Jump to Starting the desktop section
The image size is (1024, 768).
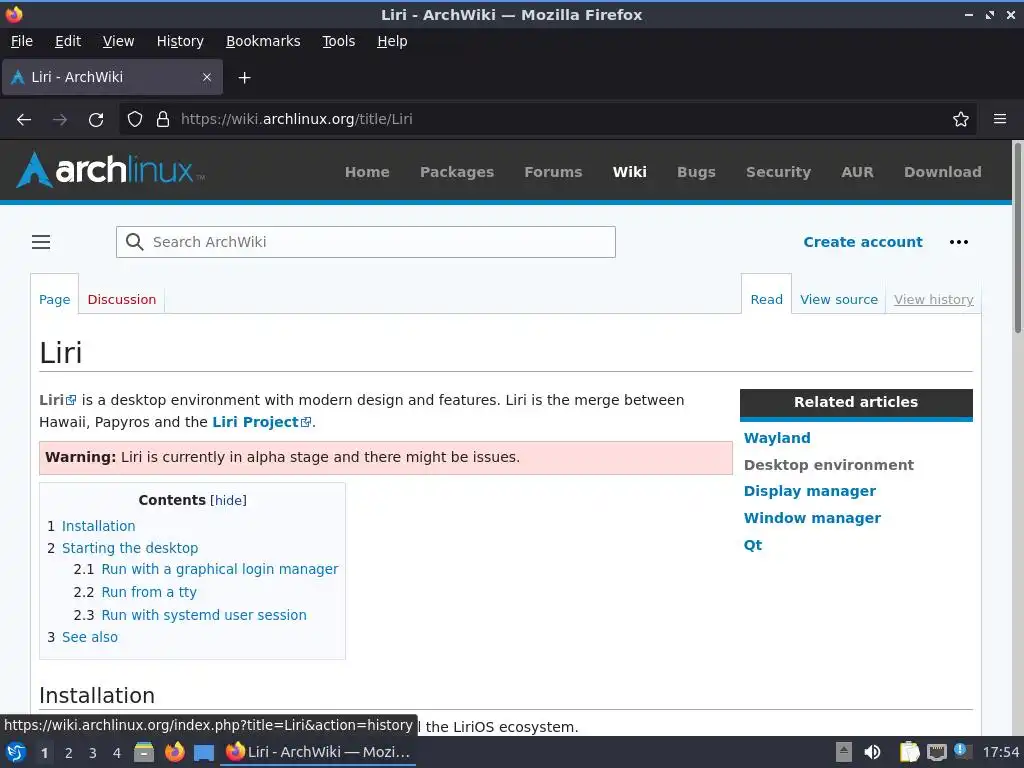[130, 548]
